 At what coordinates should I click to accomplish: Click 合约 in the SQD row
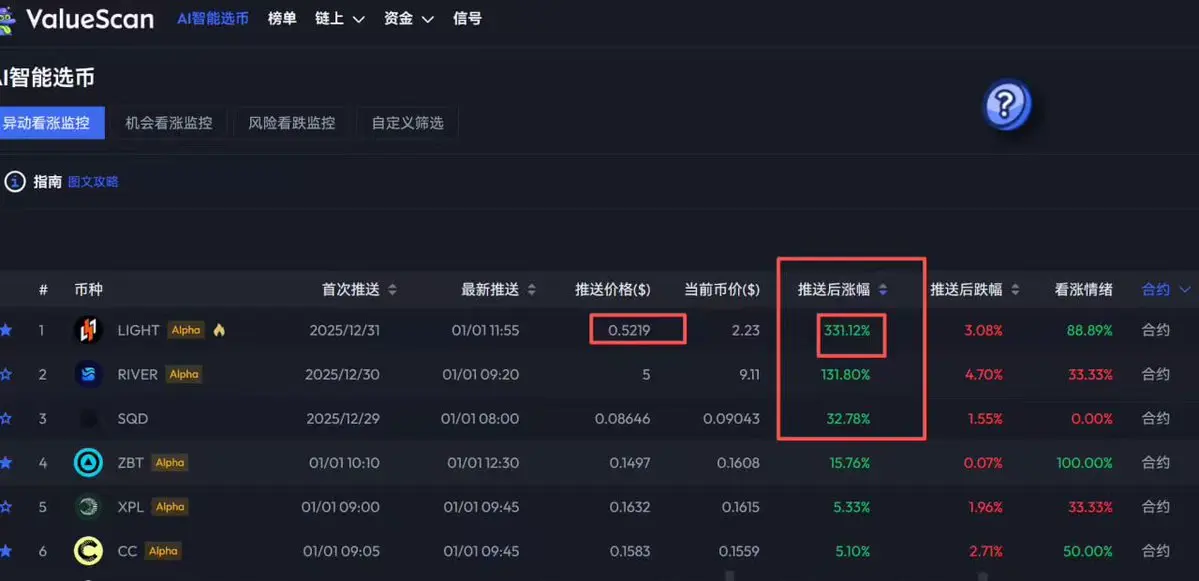click(1155, 419)
